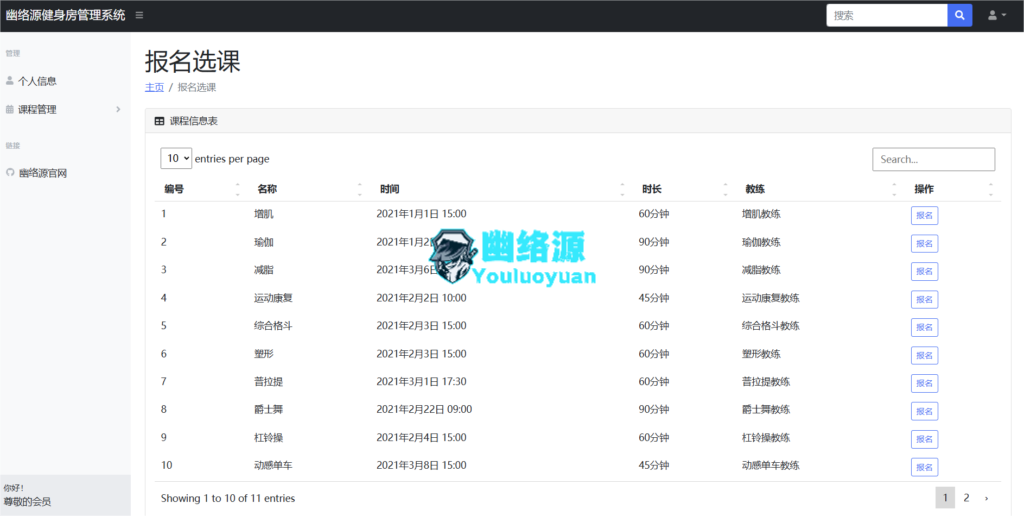Screen dimensions: 1024x516
Task: Click the 增肌教练 cell
Action: [761, 214]
